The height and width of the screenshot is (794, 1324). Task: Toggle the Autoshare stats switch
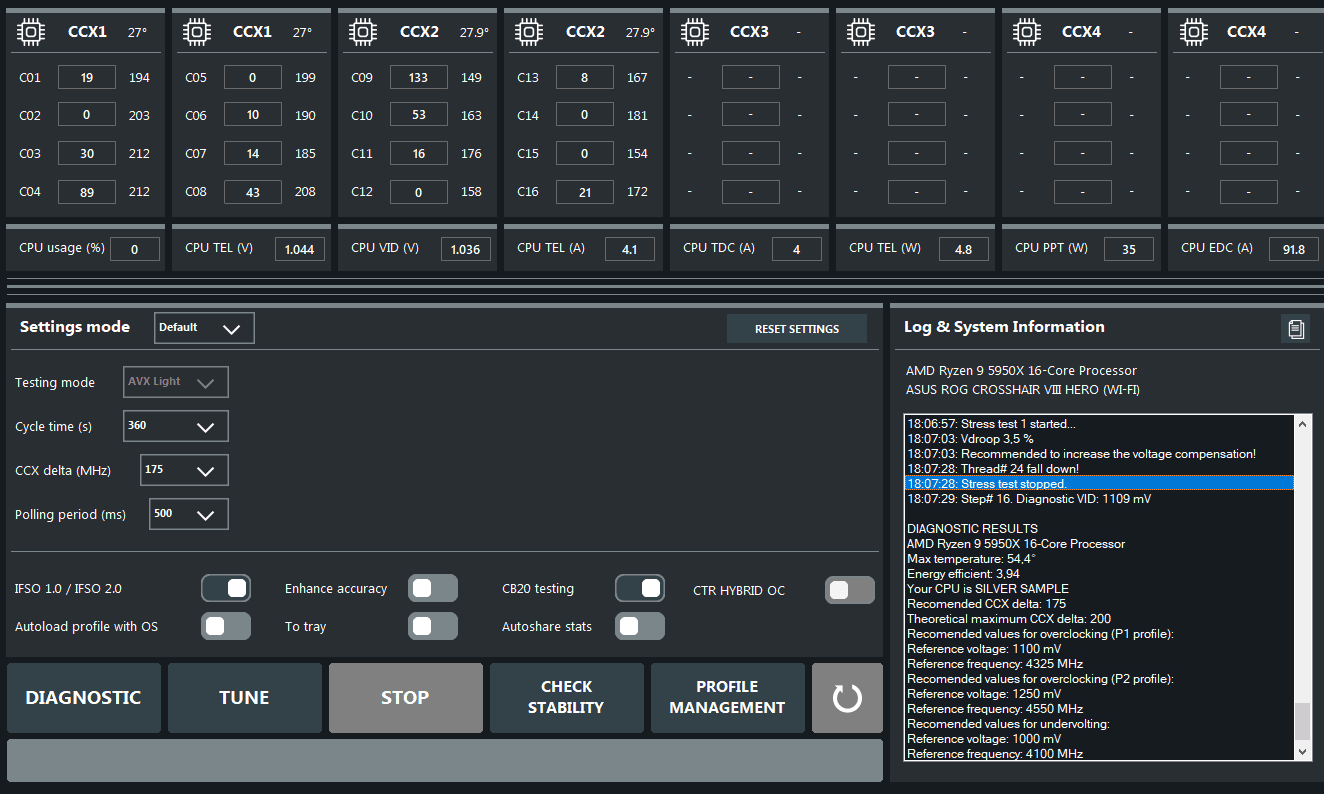click(640, 626)
